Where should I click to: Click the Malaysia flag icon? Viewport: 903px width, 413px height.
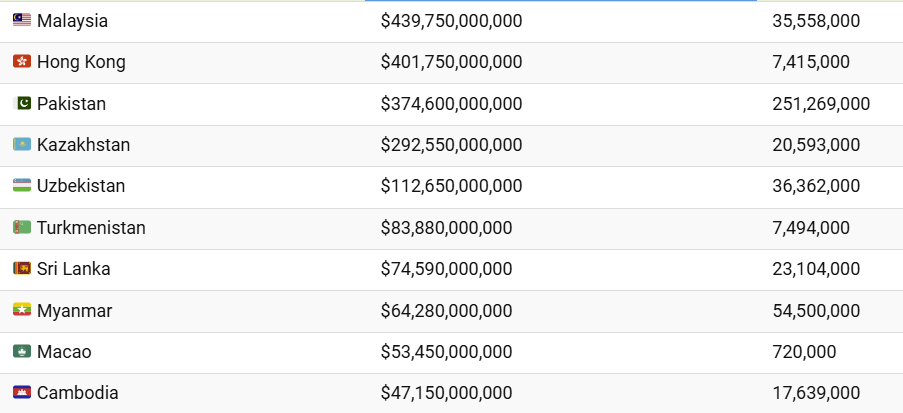pyautogui.click(x=22, y=21)
